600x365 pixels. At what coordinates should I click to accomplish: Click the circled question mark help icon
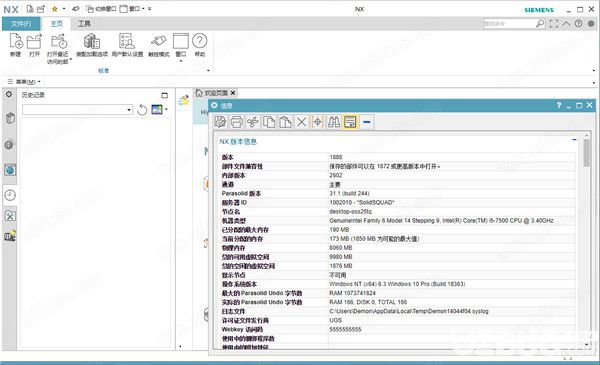click(578, 23)
